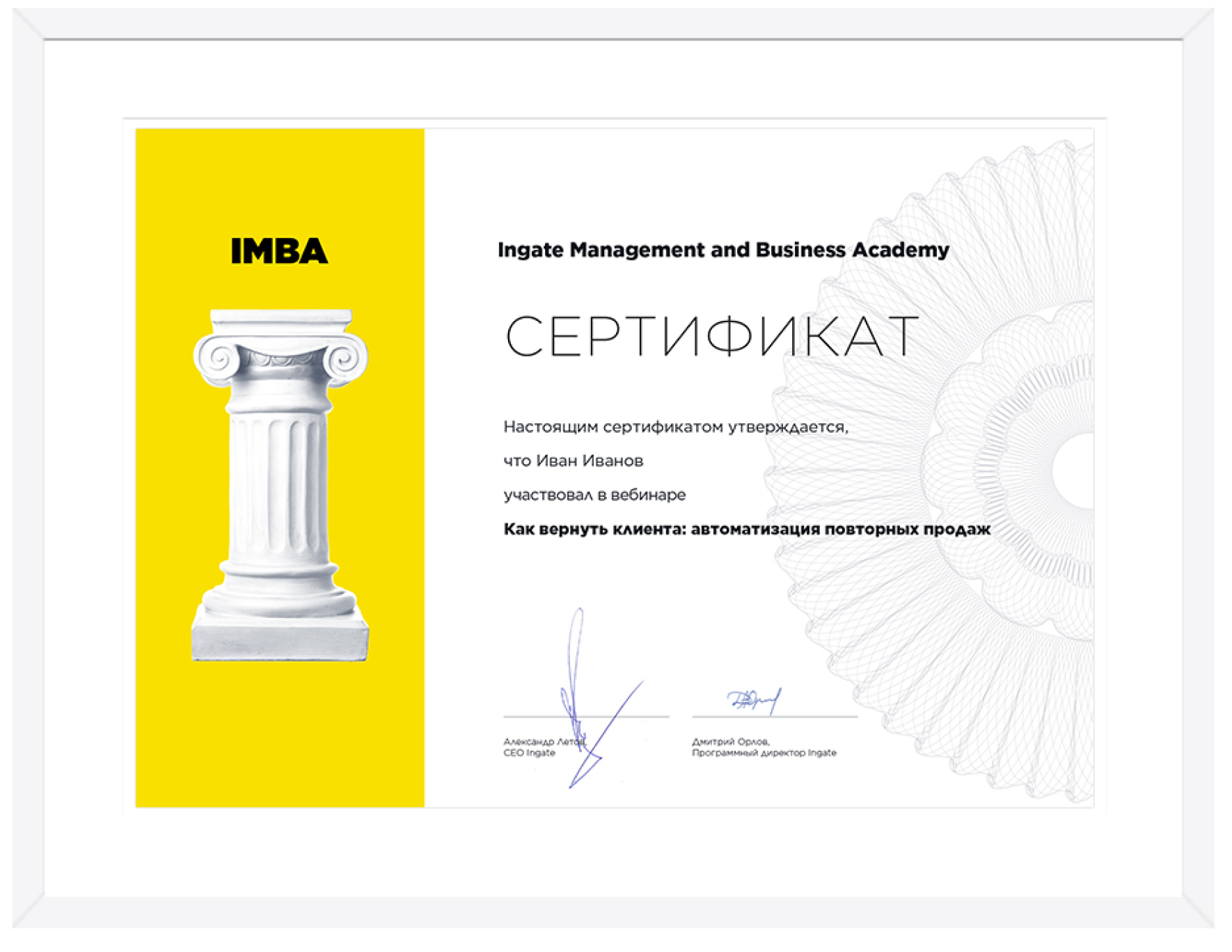Screen dimensions: 1232x952
Task: Click the IMBA logo text
Action: 279,251
